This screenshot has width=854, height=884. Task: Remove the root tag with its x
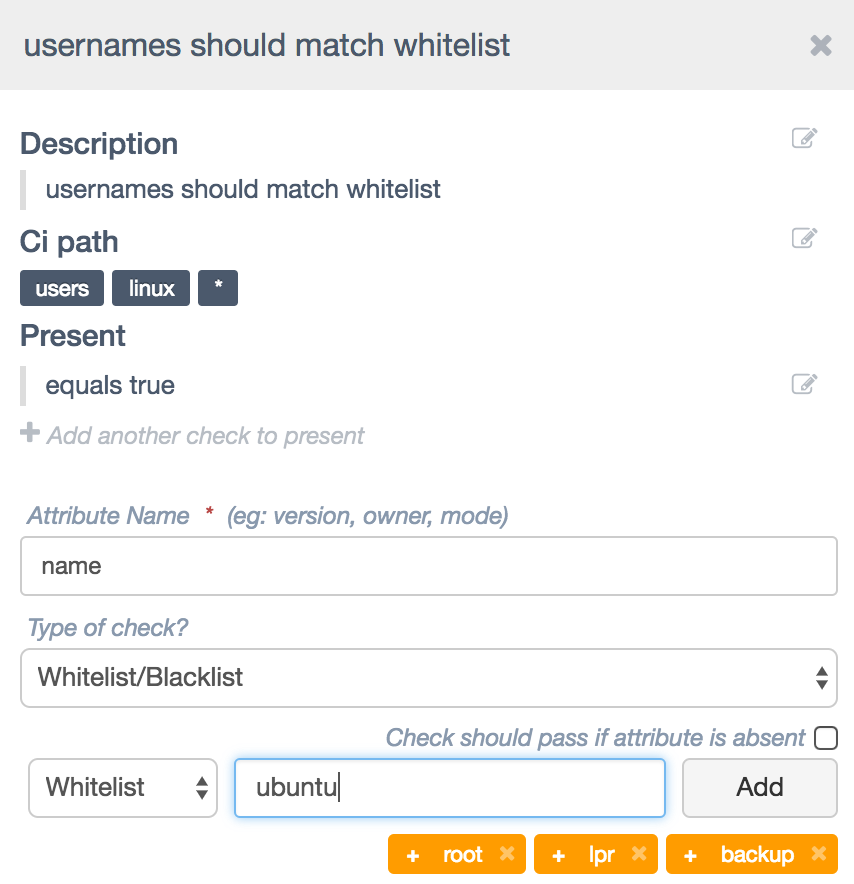coord(507,854)
